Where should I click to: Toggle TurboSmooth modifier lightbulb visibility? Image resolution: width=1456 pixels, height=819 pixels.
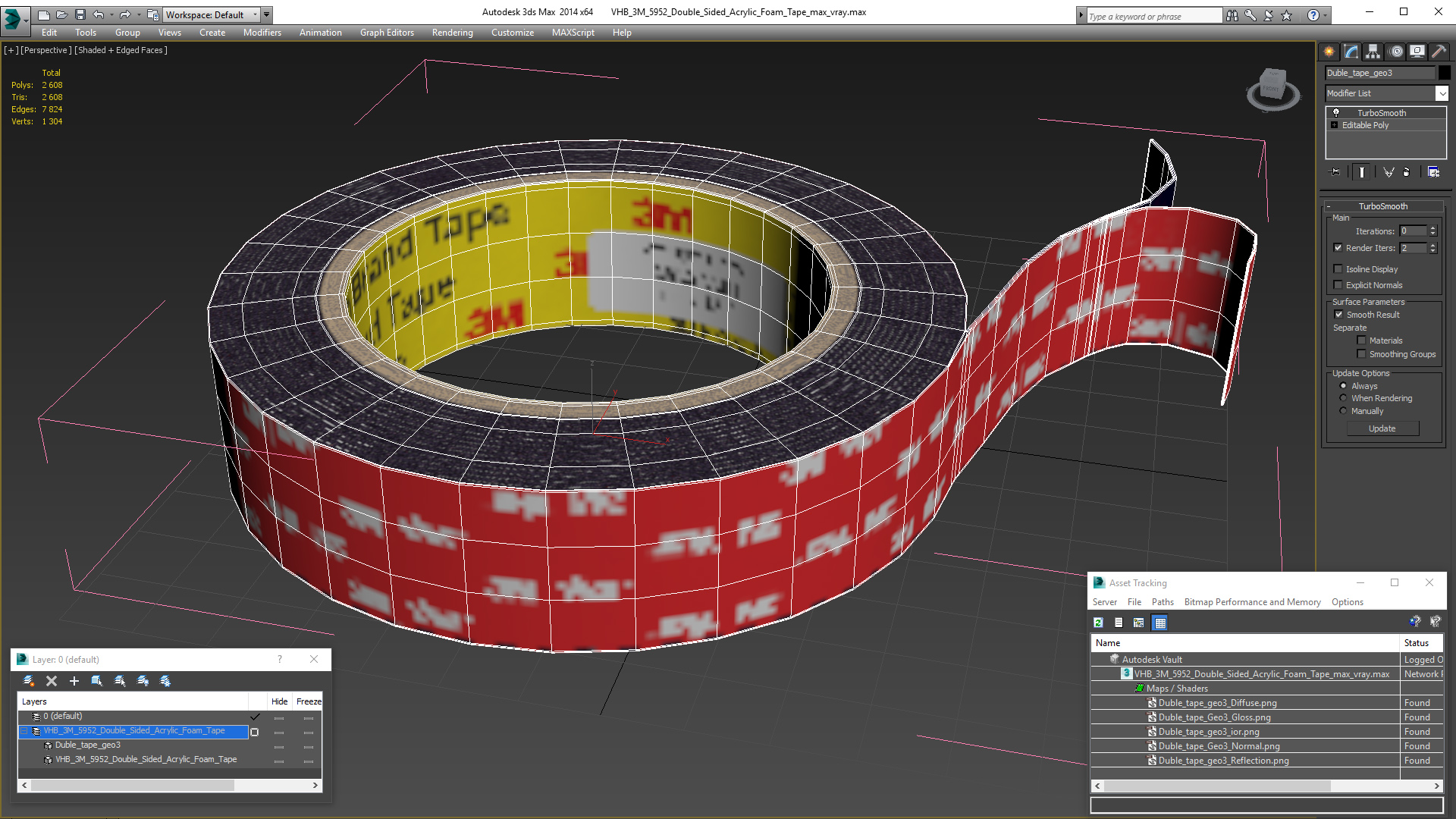(1336, 112)
